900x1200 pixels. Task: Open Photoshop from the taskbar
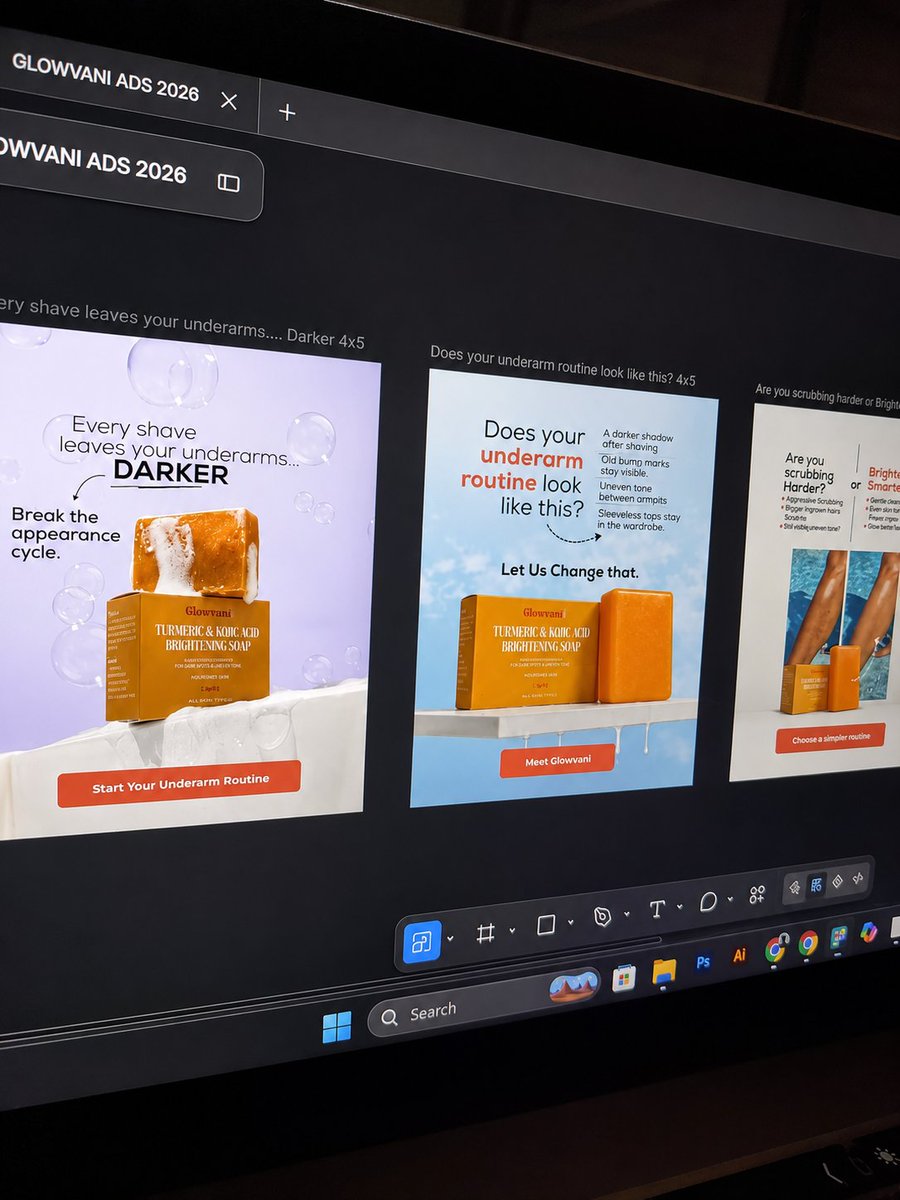(703, 962)
